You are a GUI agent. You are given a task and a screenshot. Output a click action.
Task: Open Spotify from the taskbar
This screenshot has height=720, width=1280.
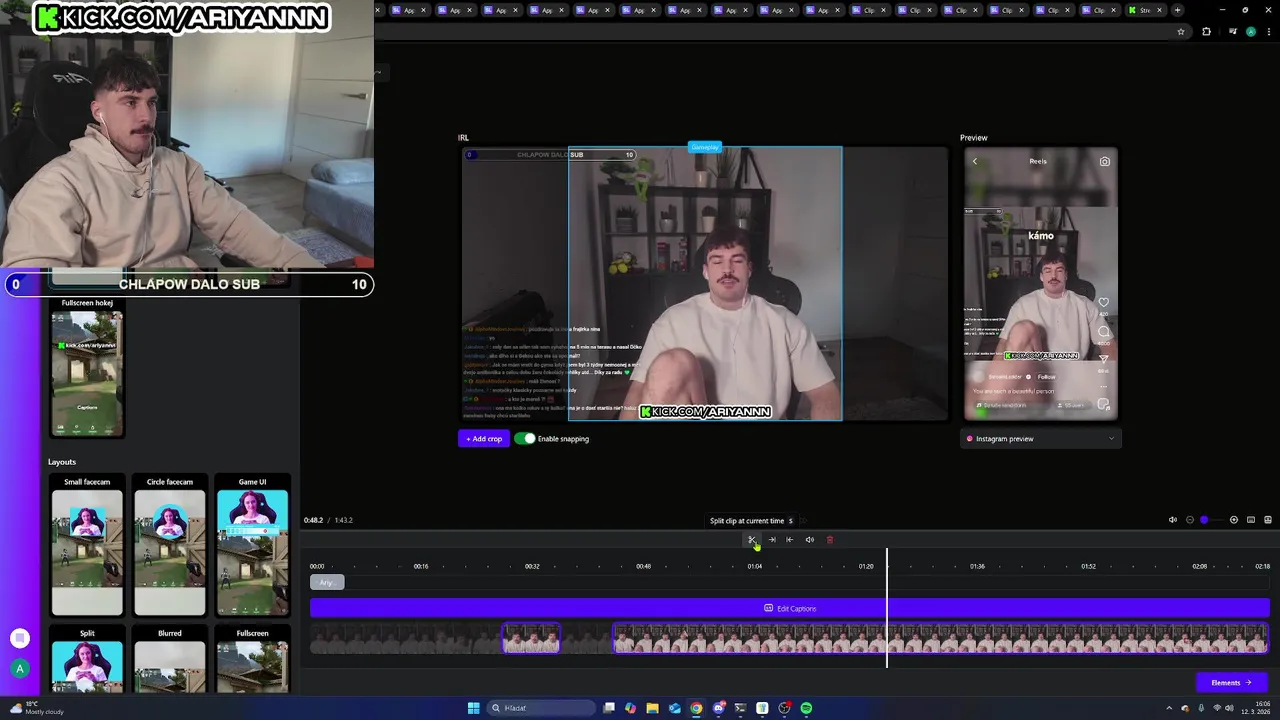pos(806,708)
